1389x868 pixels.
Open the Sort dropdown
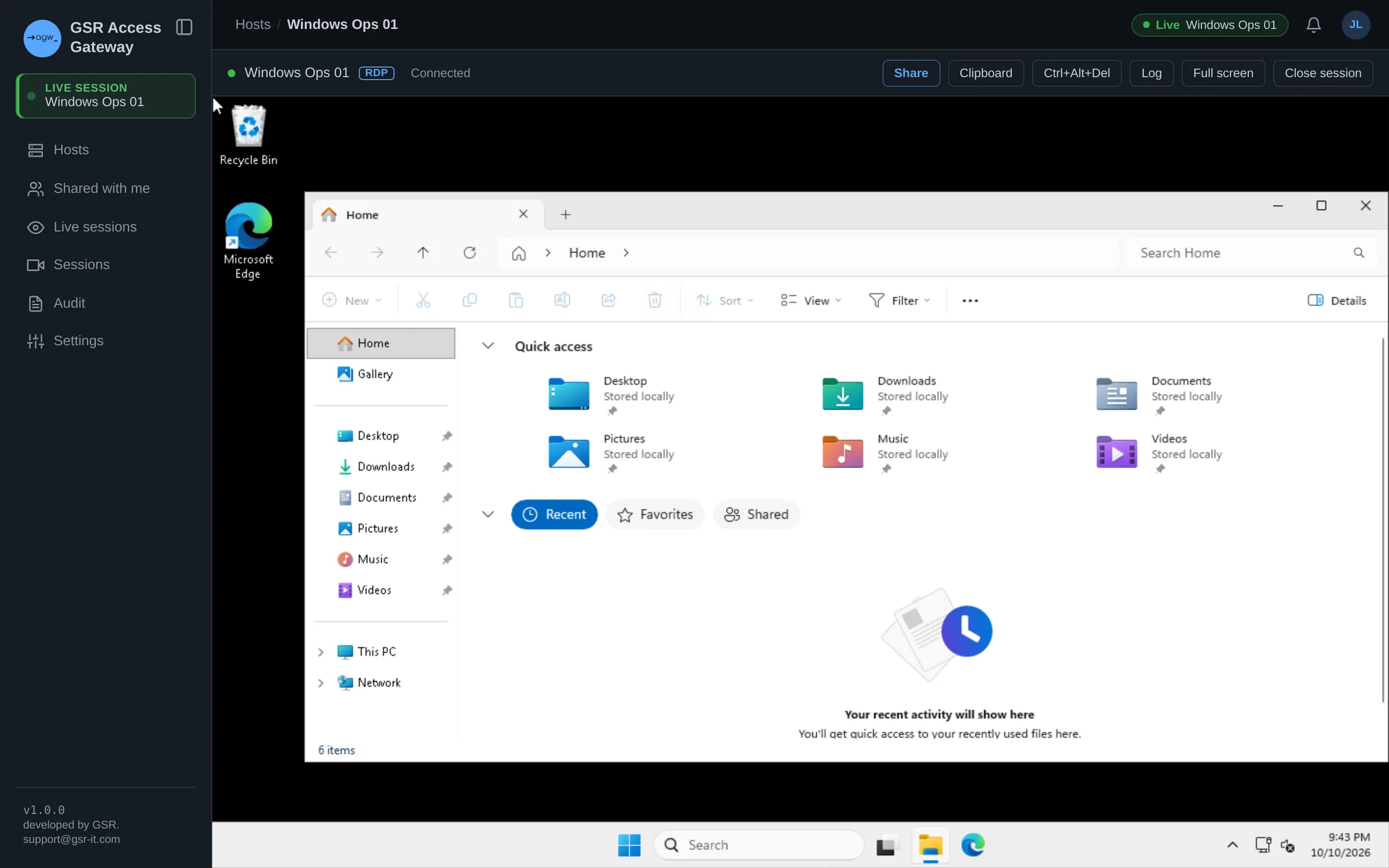click(x=725, y=300)
